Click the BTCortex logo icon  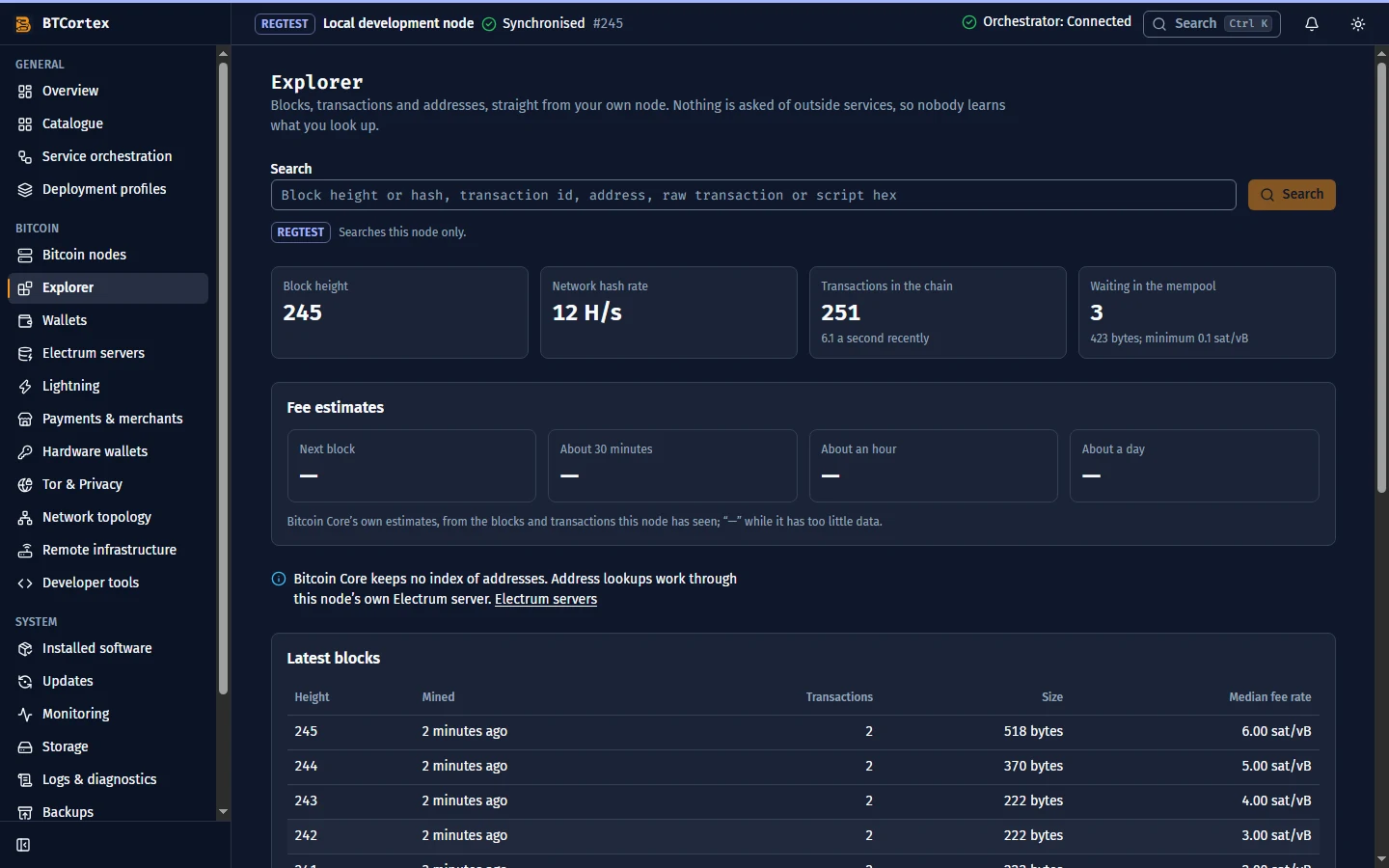coord(23,24)
